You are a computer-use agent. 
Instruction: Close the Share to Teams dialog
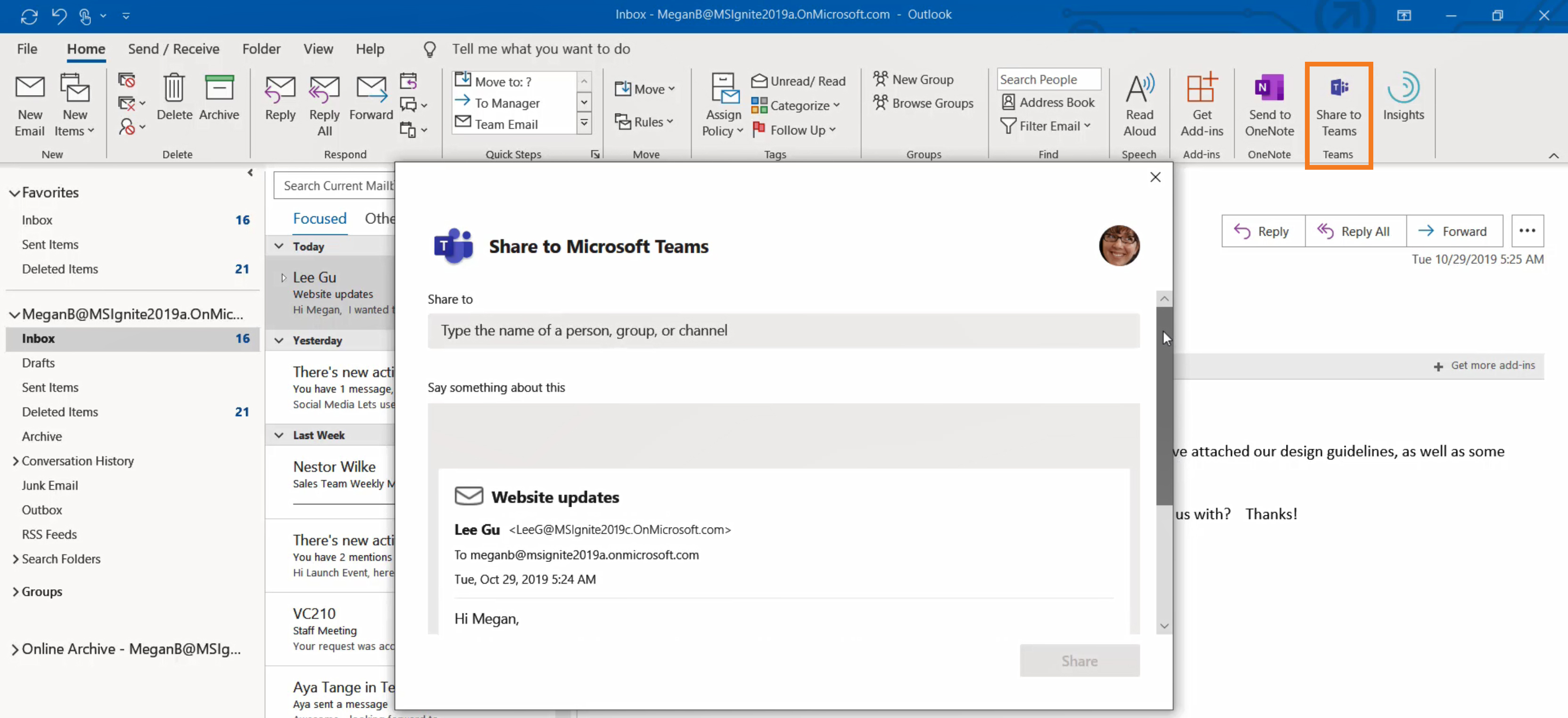click(x=1155, y=177)
